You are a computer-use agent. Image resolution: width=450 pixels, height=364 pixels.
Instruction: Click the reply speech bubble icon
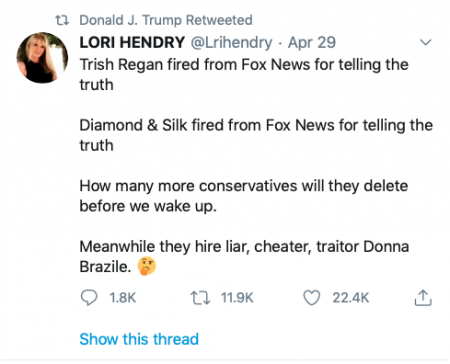89,297
